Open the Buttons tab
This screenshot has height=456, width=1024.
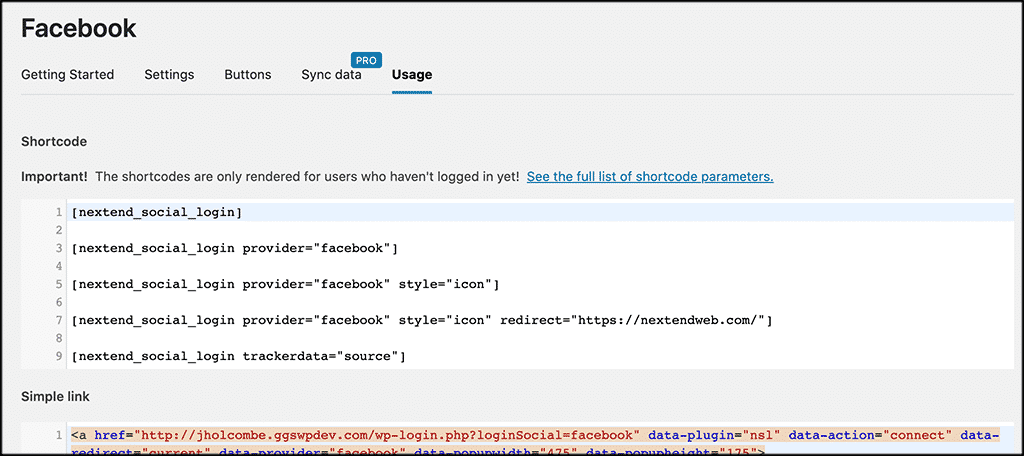248,74
